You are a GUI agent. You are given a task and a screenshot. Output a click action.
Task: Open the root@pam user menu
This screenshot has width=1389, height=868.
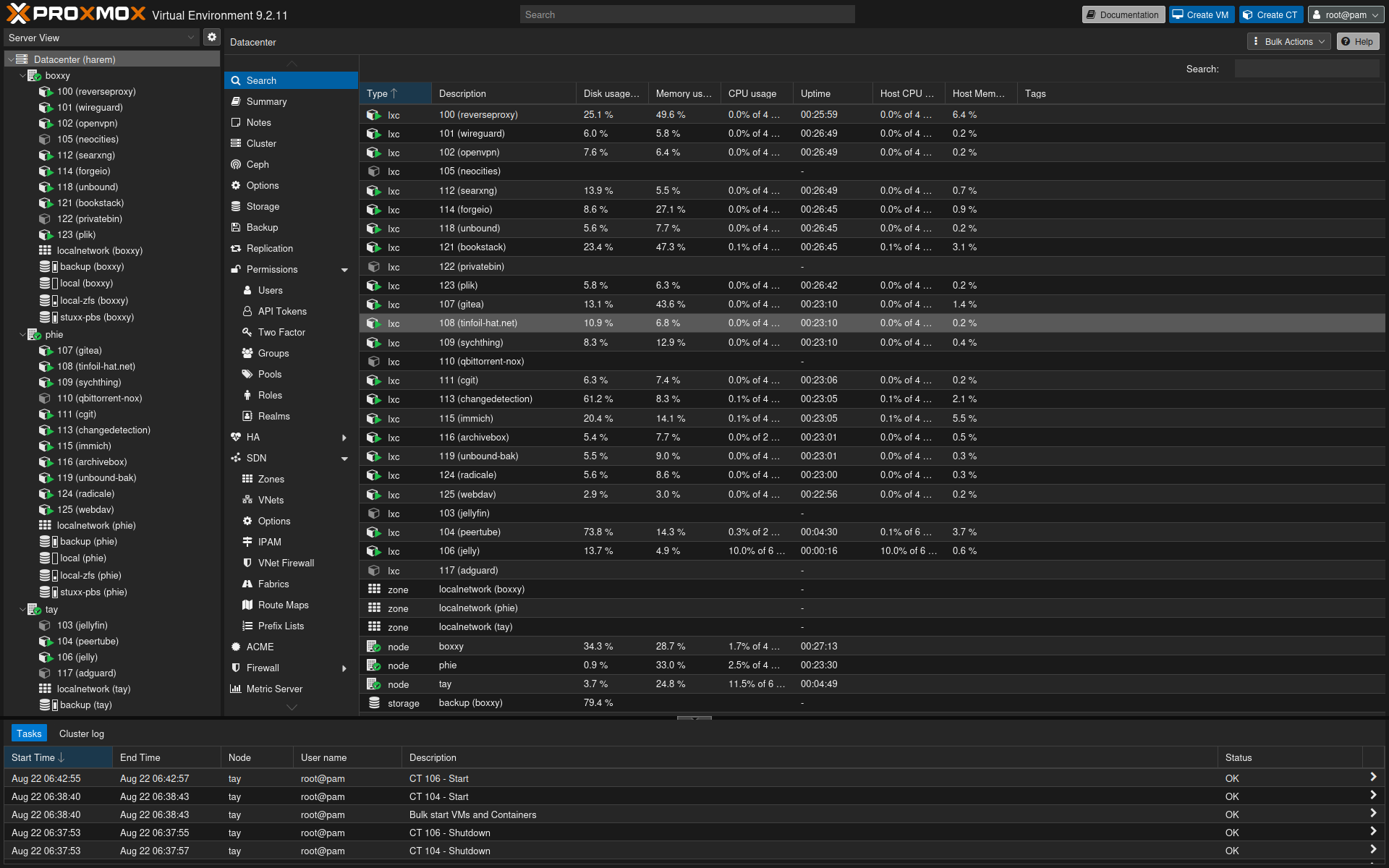pyautogui.click(x=1346, y=14)
